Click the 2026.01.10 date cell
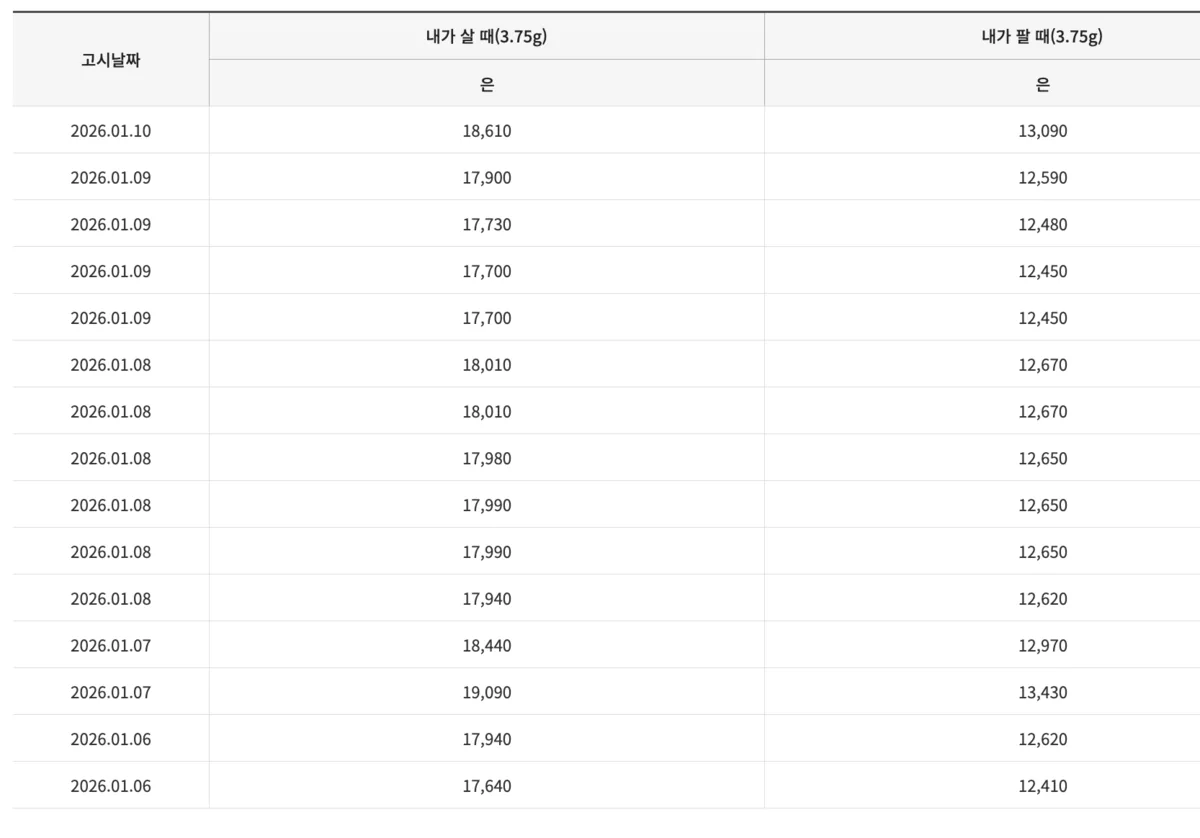Viewport: 1200px width, 838px height. coord(111,131)
